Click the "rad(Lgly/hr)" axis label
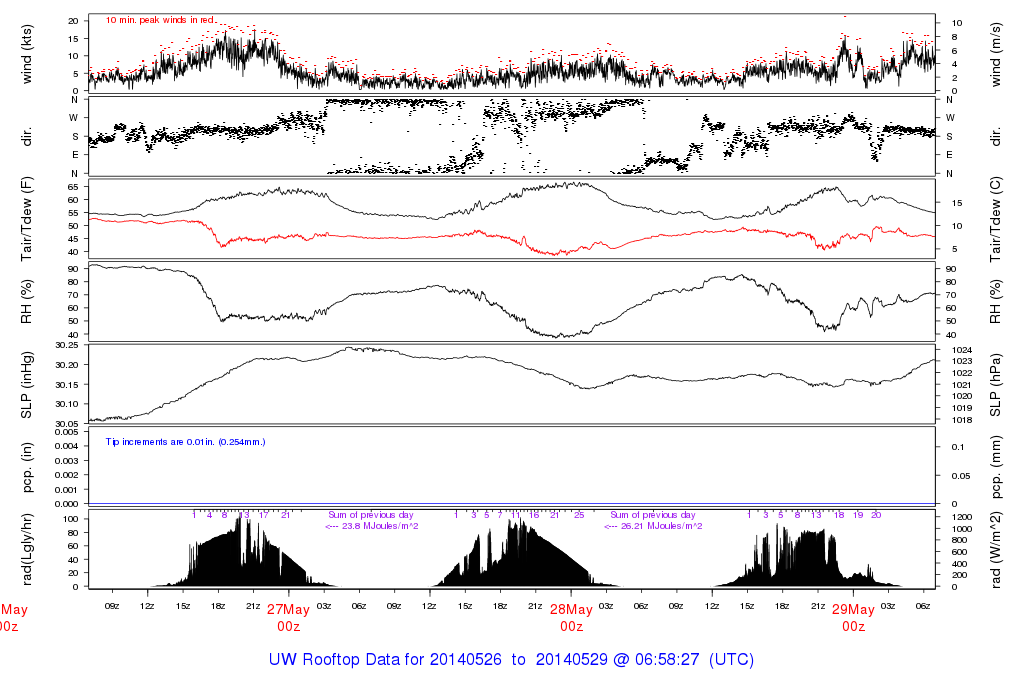Screen dimensions: 1024x700 click(x=27, y=549)
